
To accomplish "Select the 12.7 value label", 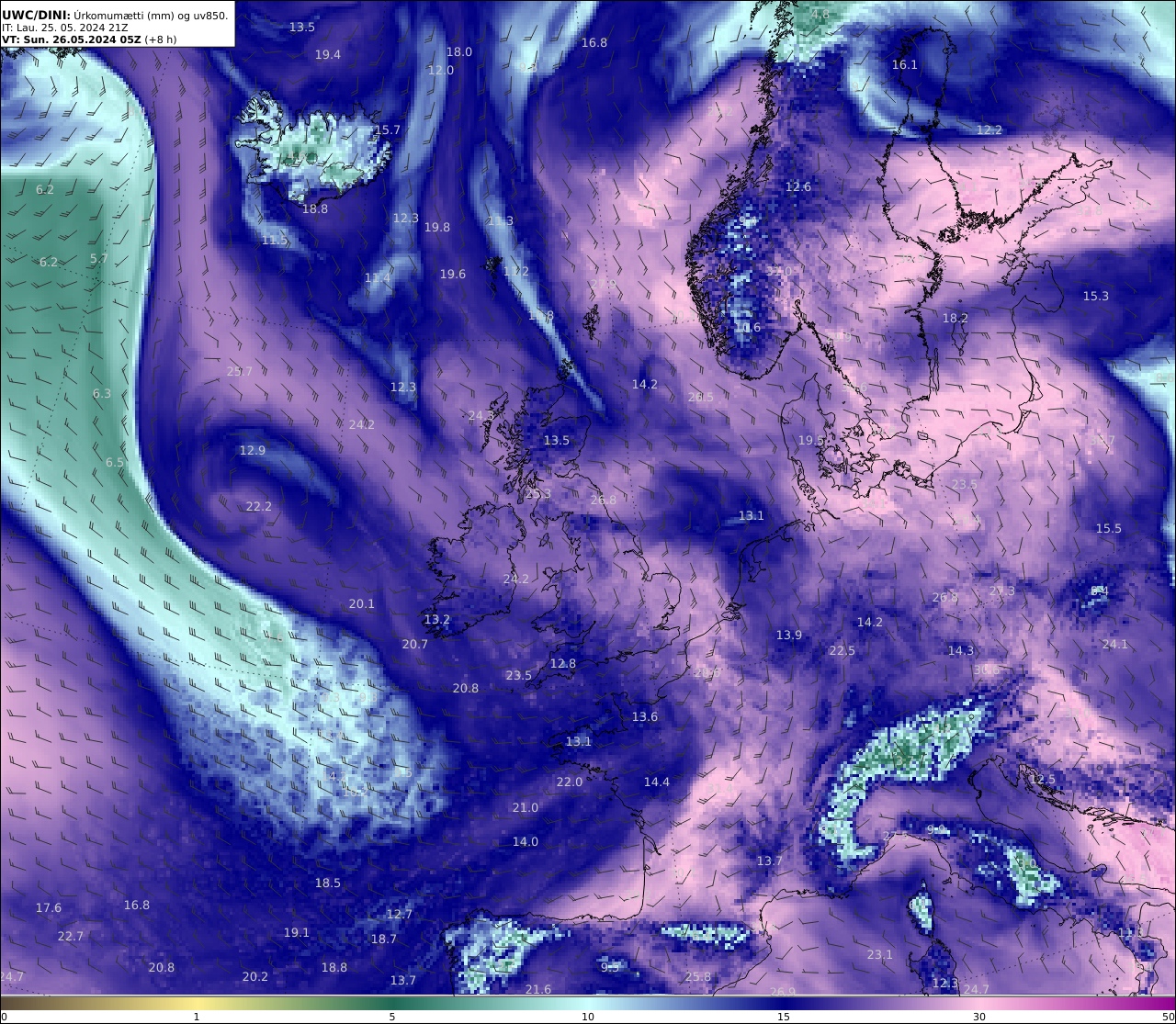I will (x=400, y=915).
